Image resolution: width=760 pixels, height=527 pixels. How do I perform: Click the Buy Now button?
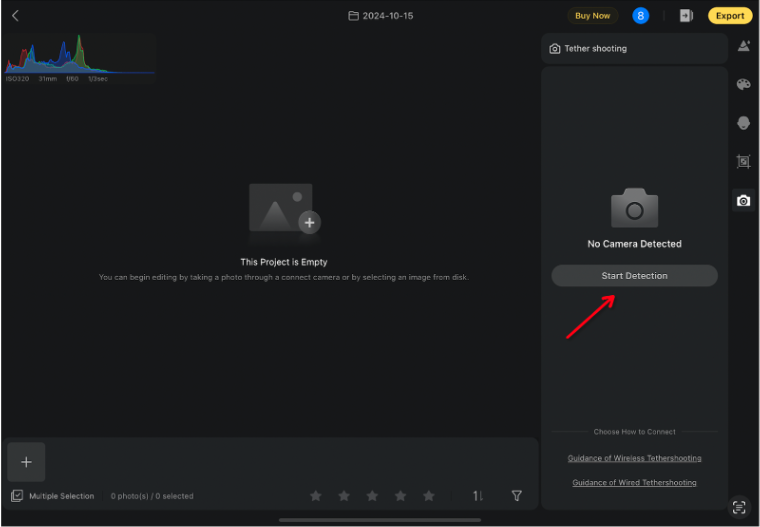pos(592,16)
